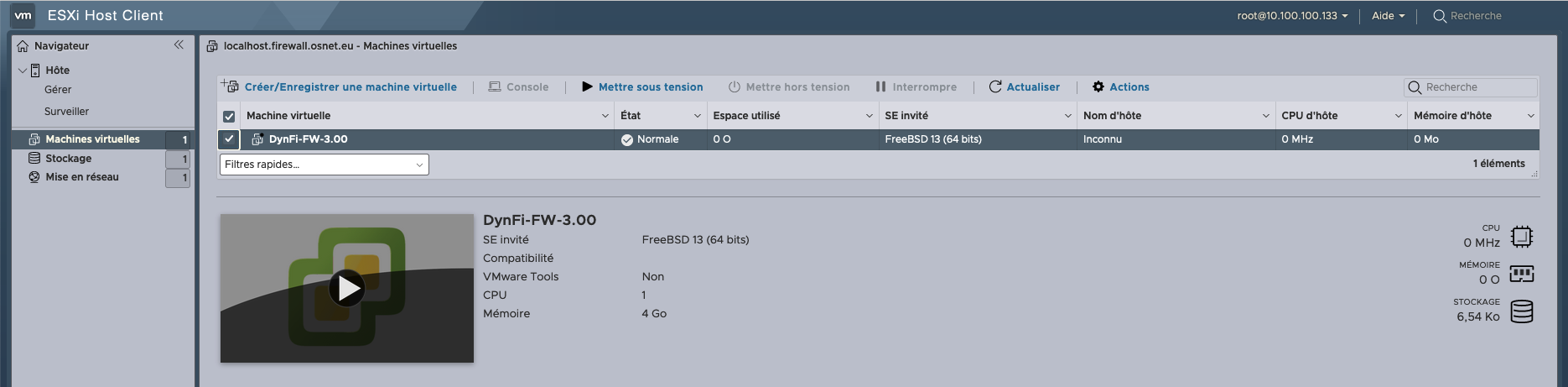This screenshot has height=387, width=1568.
Task: Open the root@10.100.100.133 user menu
Action: 1292,16
